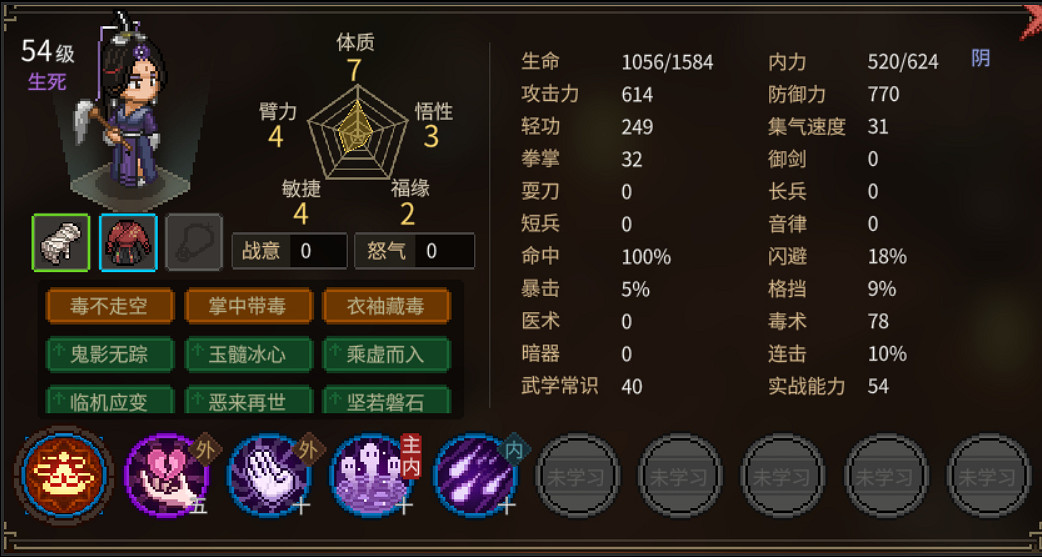The image size is (1042, 557).
Task: Click the 怒气 value field
Action: (445, 251)
